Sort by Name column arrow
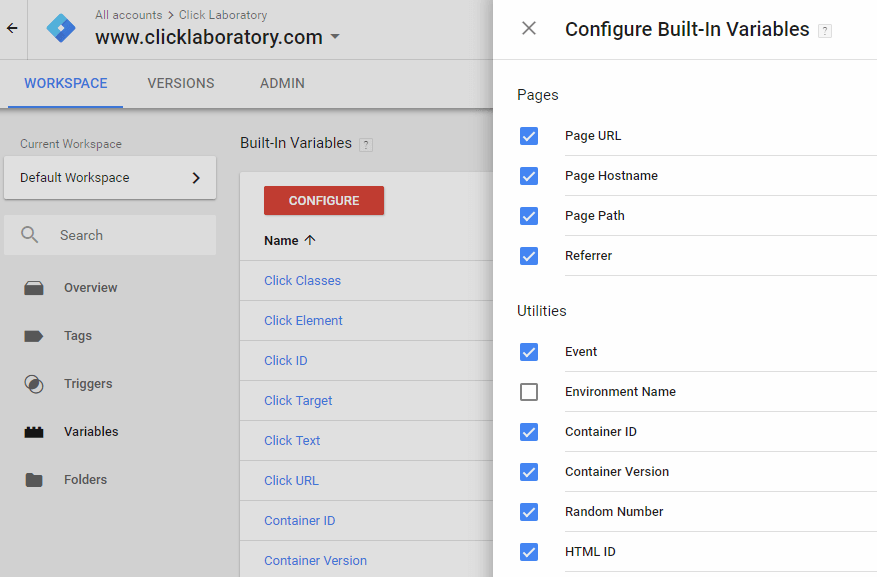The width and height of the screenshot is (877, 577). (310, 240)
